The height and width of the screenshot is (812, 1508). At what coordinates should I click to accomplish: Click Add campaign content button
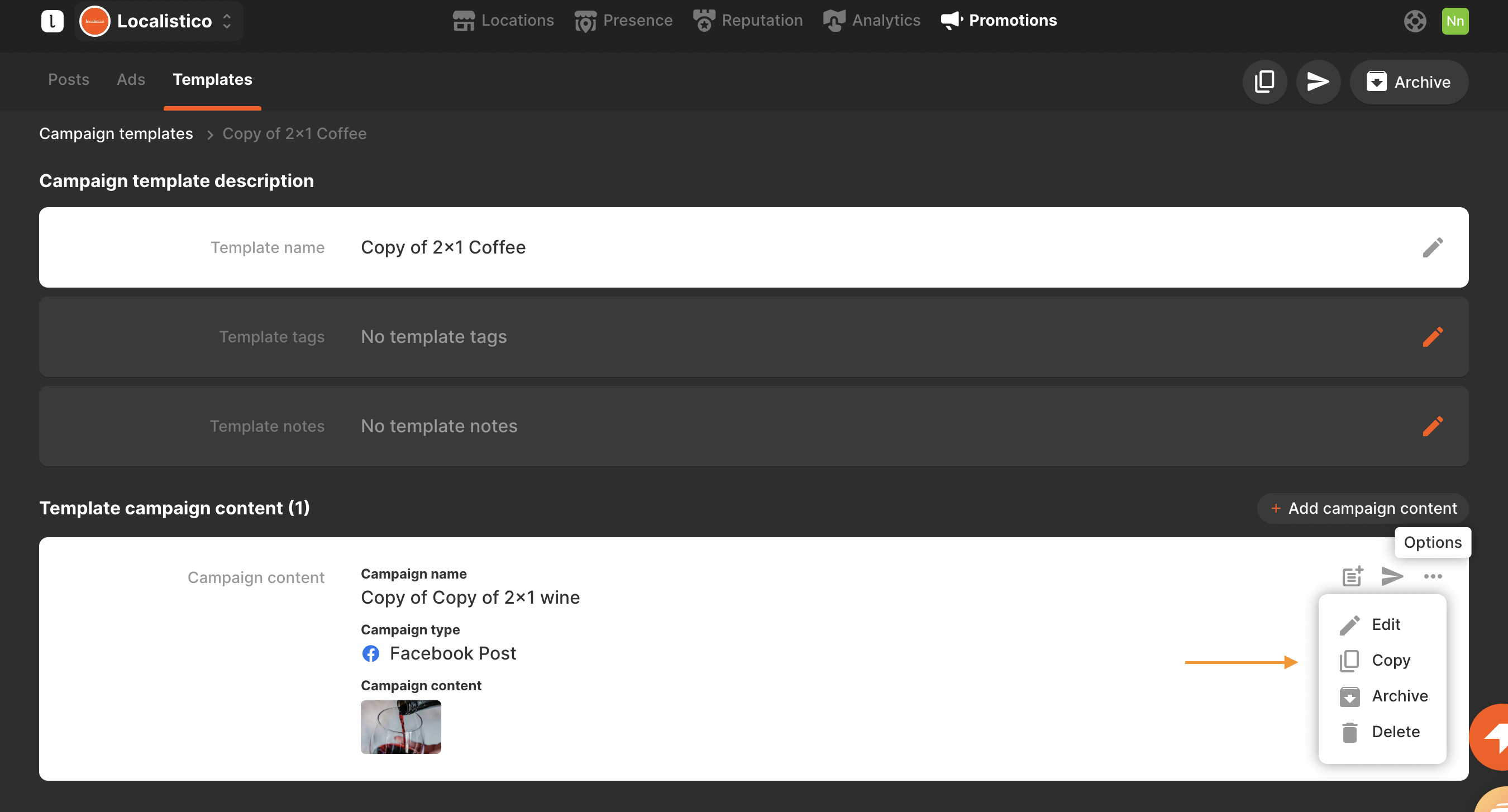tap(1363, 508)
